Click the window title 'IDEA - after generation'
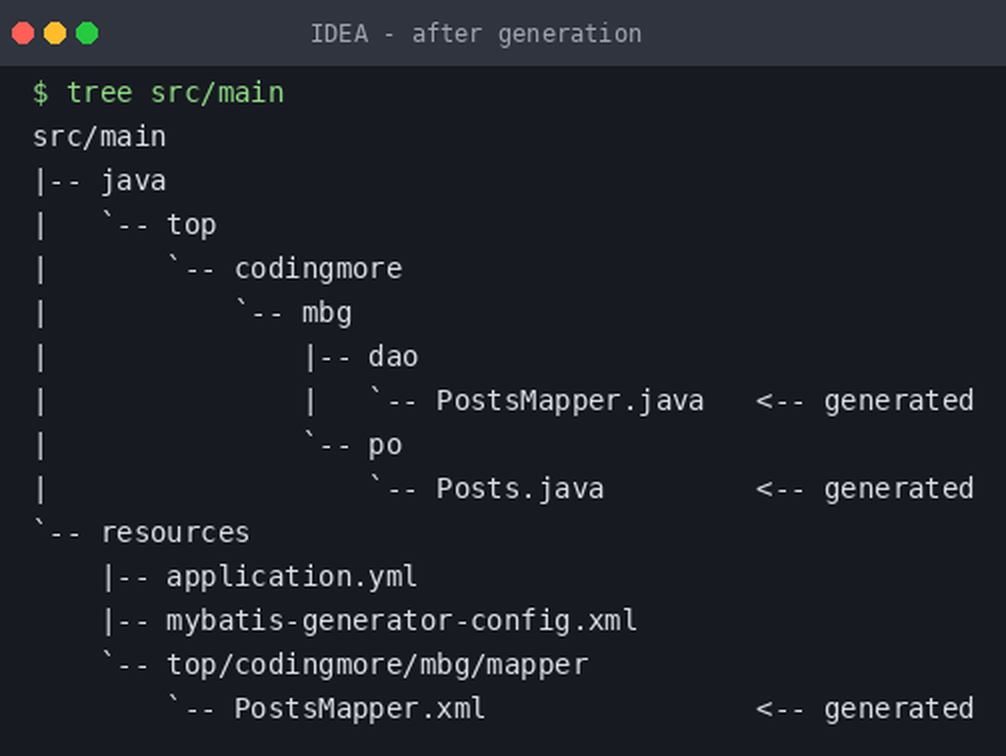1006x756 pixels. (476, 34)
